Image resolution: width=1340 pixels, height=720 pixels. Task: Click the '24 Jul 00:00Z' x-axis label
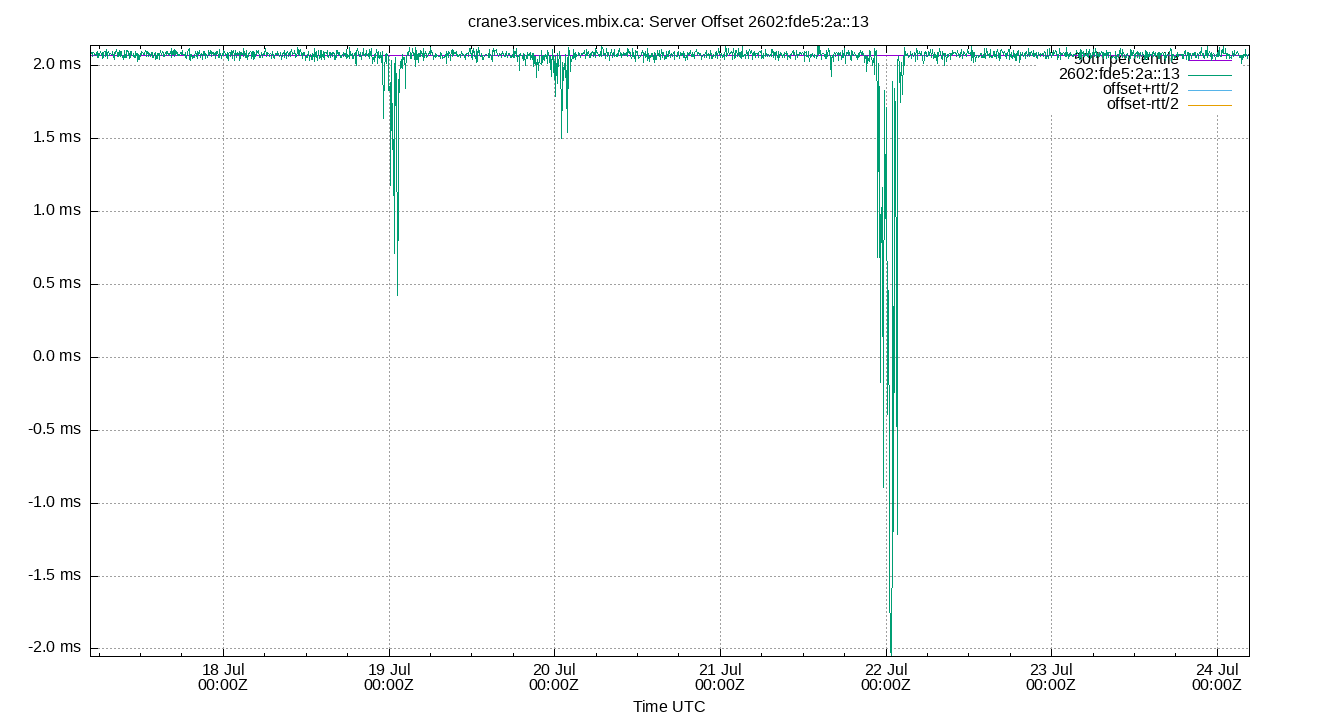pyautogui.click(x=1217, y=677)
